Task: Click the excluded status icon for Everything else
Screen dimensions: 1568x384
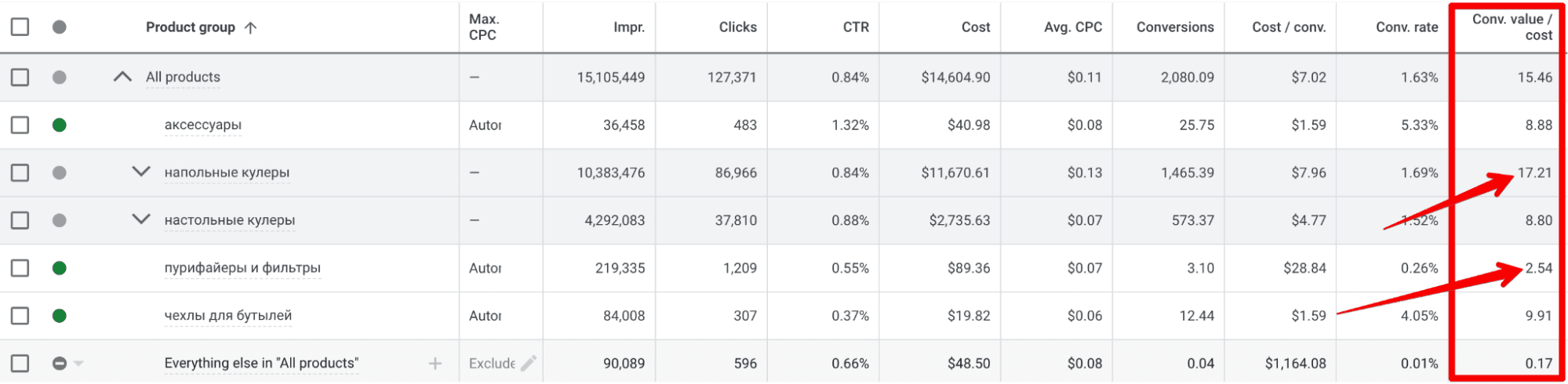Action: [x=59, y=364]
